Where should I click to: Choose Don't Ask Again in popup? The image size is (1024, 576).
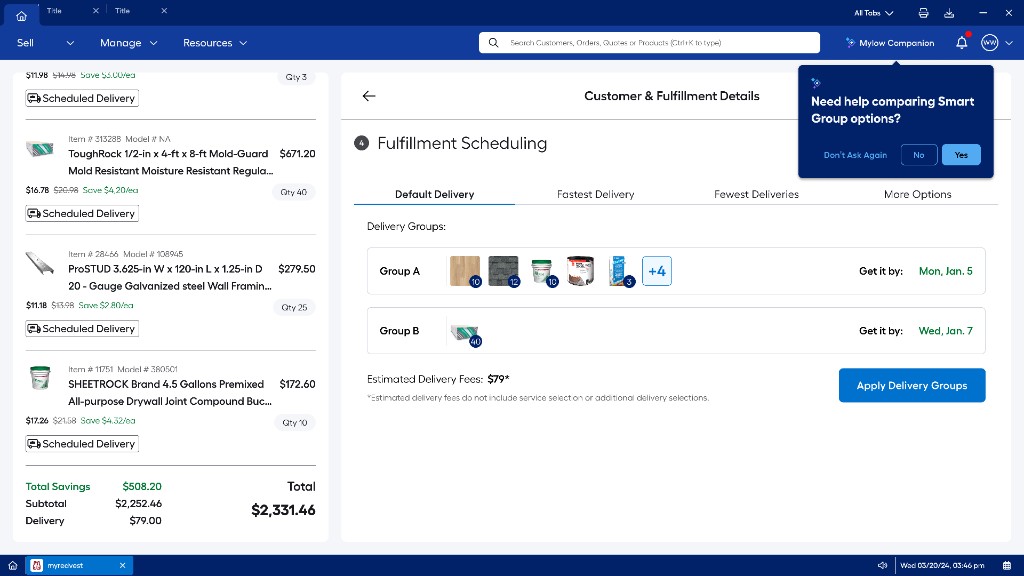click(855, 155)
